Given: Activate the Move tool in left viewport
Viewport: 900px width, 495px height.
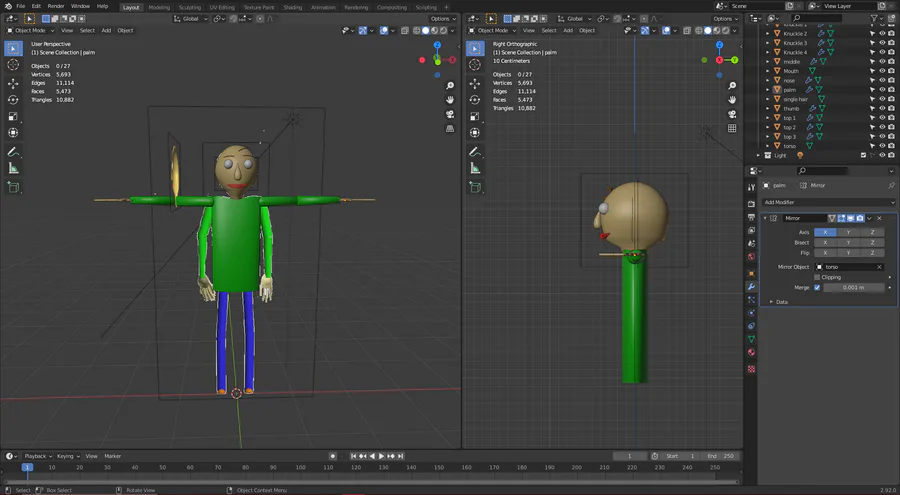Looking at the screenshot, I should (x=13, y=83).
